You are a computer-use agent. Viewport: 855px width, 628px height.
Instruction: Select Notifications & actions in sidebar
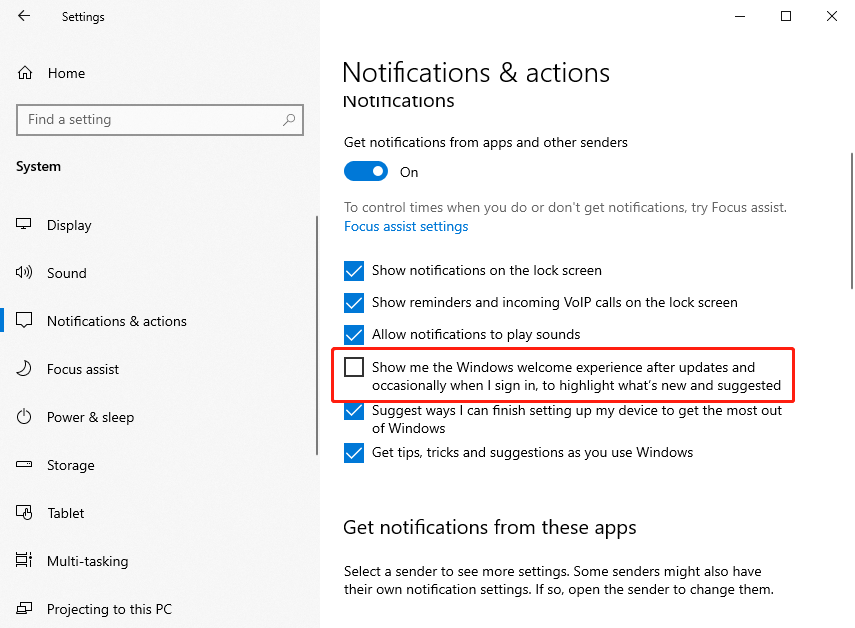point(117,321)
